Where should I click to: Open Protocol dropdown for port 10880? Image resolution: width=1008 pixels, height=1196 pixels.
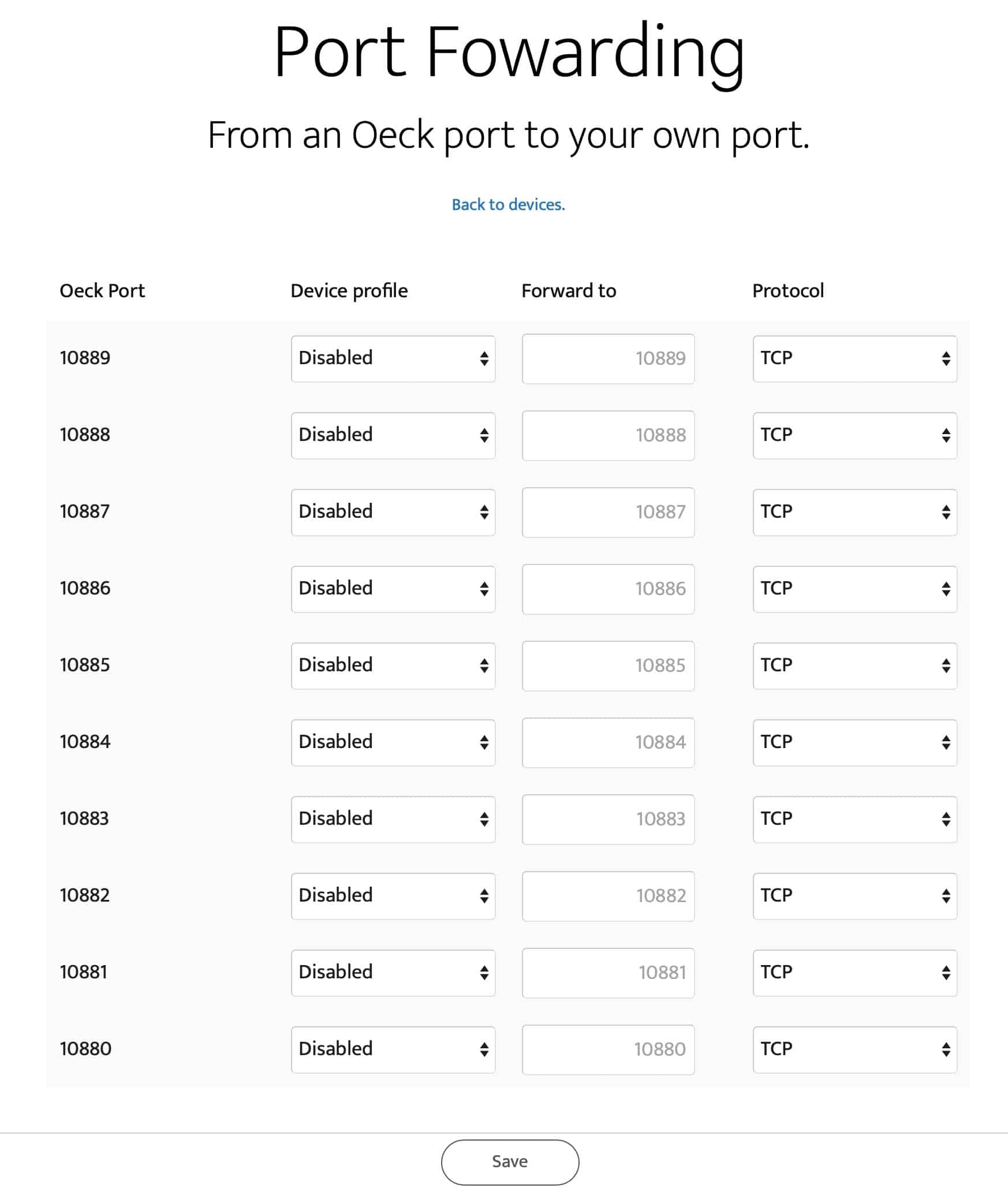click(855, 1049)
